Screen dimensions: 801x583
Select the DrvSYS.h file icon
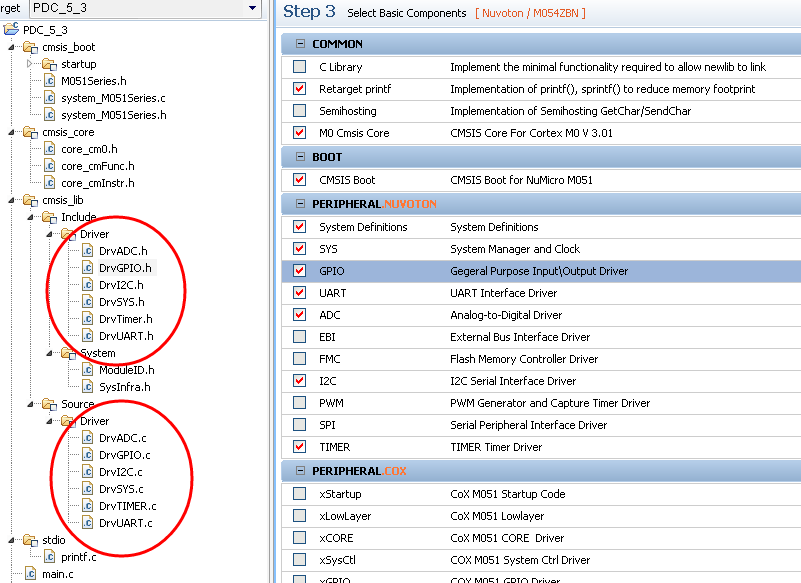(88, 302)
